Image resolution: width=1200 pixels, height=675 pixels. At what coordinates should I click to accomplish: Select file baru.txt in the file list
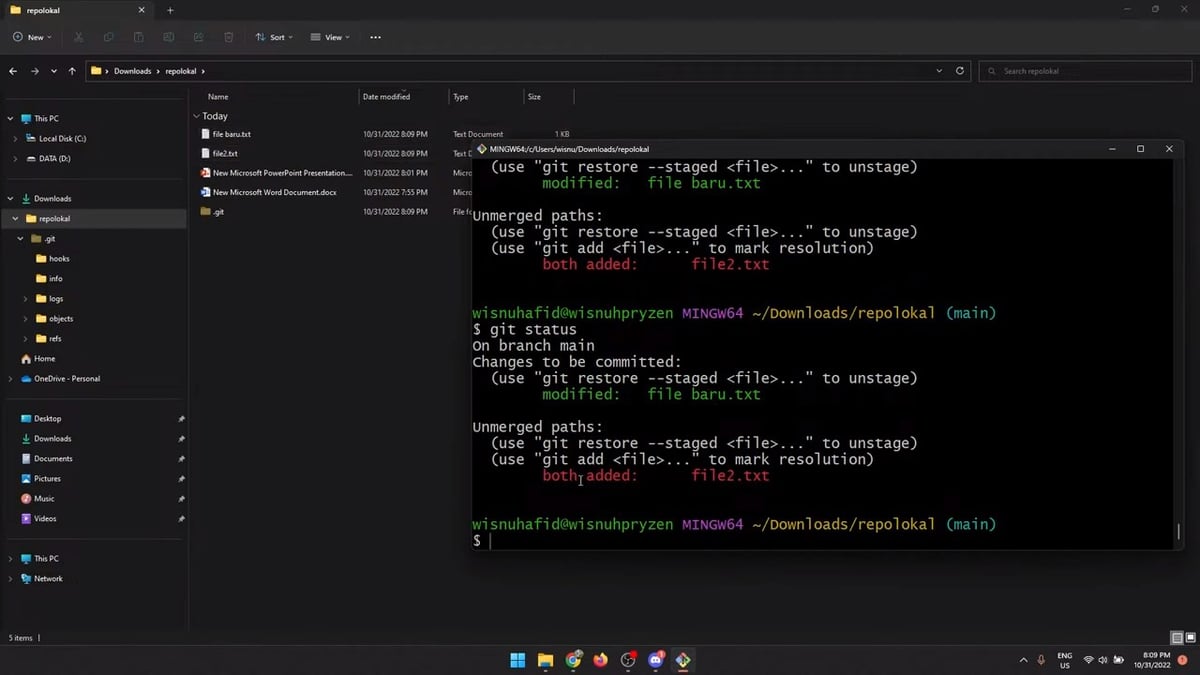pyautogui.click(x=231, y=134)
